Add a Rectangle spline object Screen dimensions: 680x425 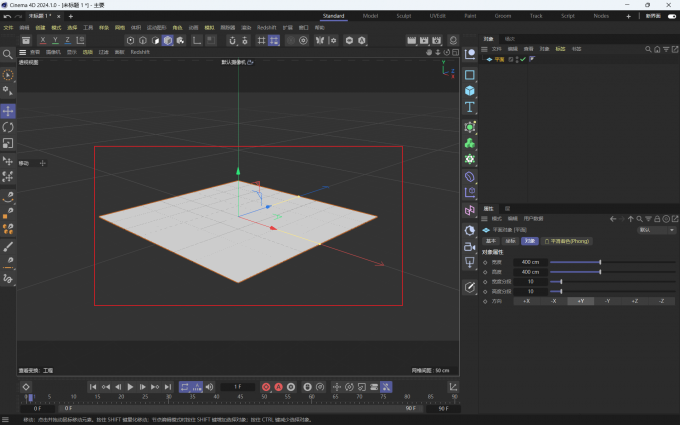pyautogui.click(x=470, y=75)
